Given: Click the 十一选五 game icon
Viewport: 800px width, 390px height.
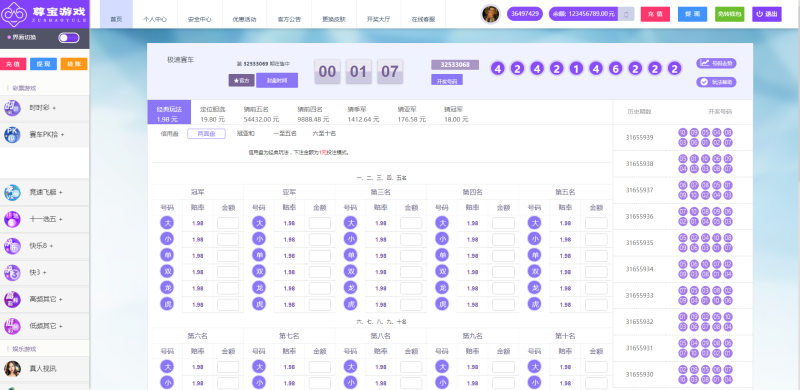Looking at the screenshot, I should click(x=12, y=219).
